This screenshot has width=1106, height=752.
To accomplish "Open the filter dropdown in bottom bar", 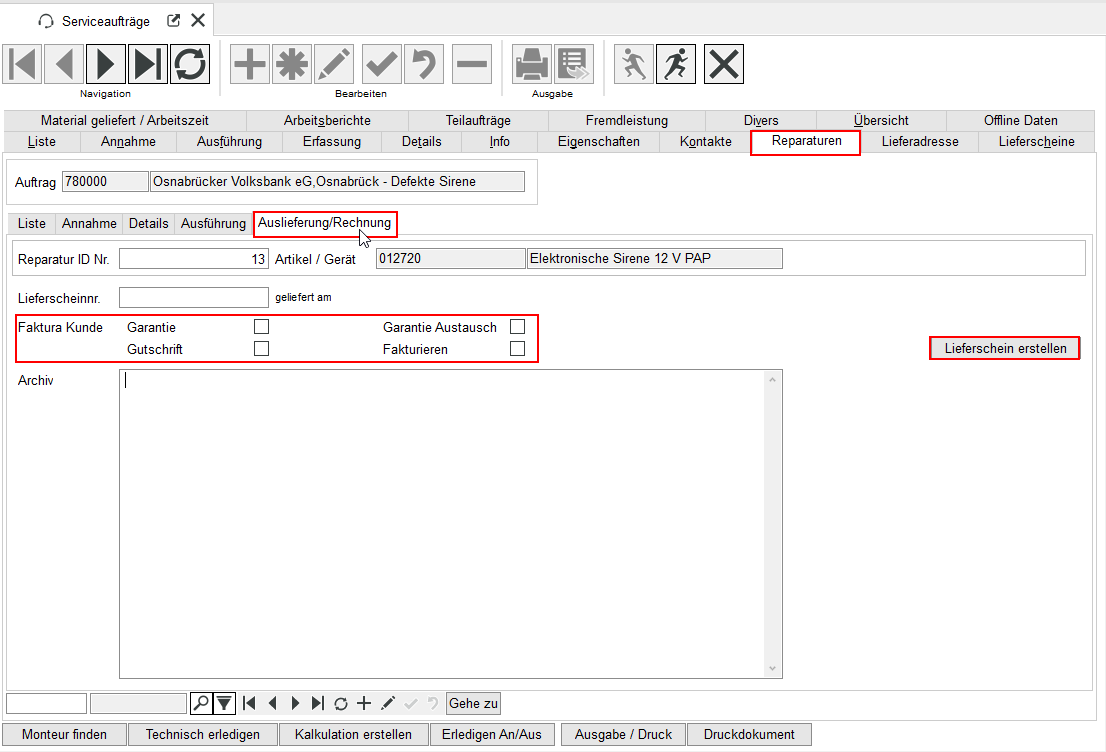I will [x=224, y=703].
